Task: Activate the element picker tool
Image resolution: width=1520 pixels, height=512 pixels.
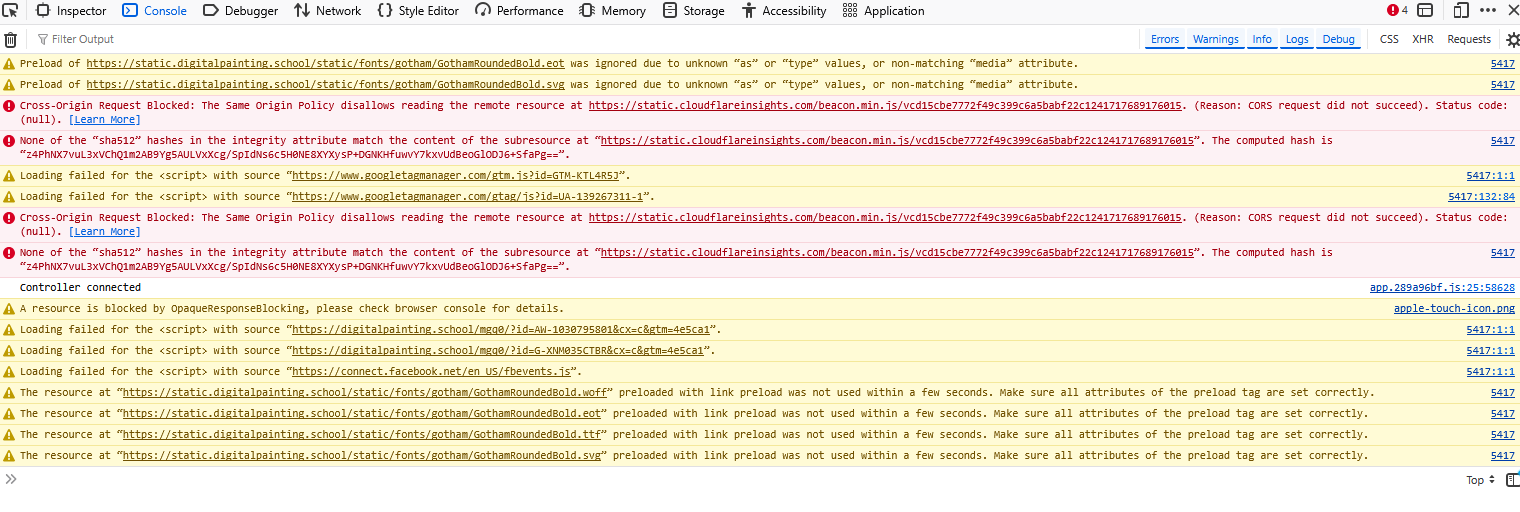Action: click(14, 11)
